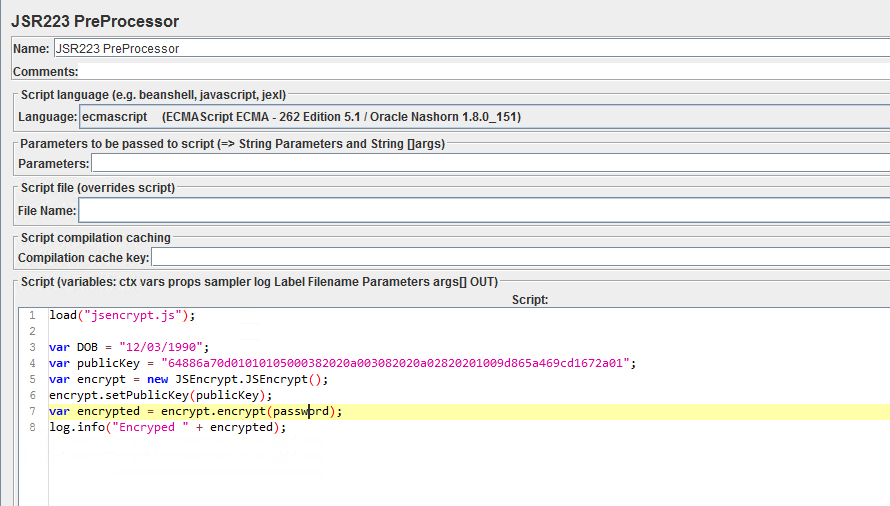Screen dimensions: 890x506
Task: Click the 'var encrypted' declaration on line 7
Action: pos(94,411)
